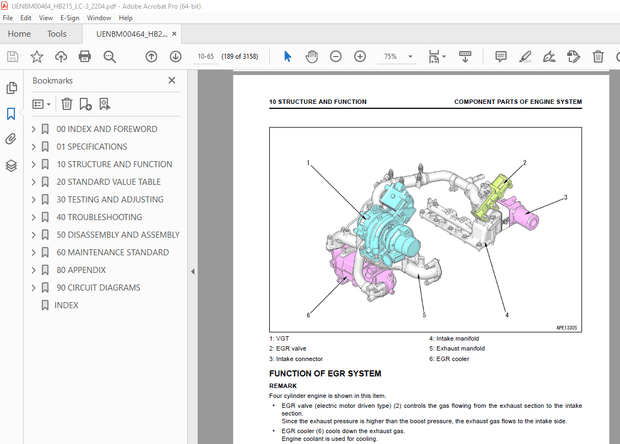This screenshot has height=444, width=620.
Task: Jump to the INDEX bookmark
Action: 66,305
